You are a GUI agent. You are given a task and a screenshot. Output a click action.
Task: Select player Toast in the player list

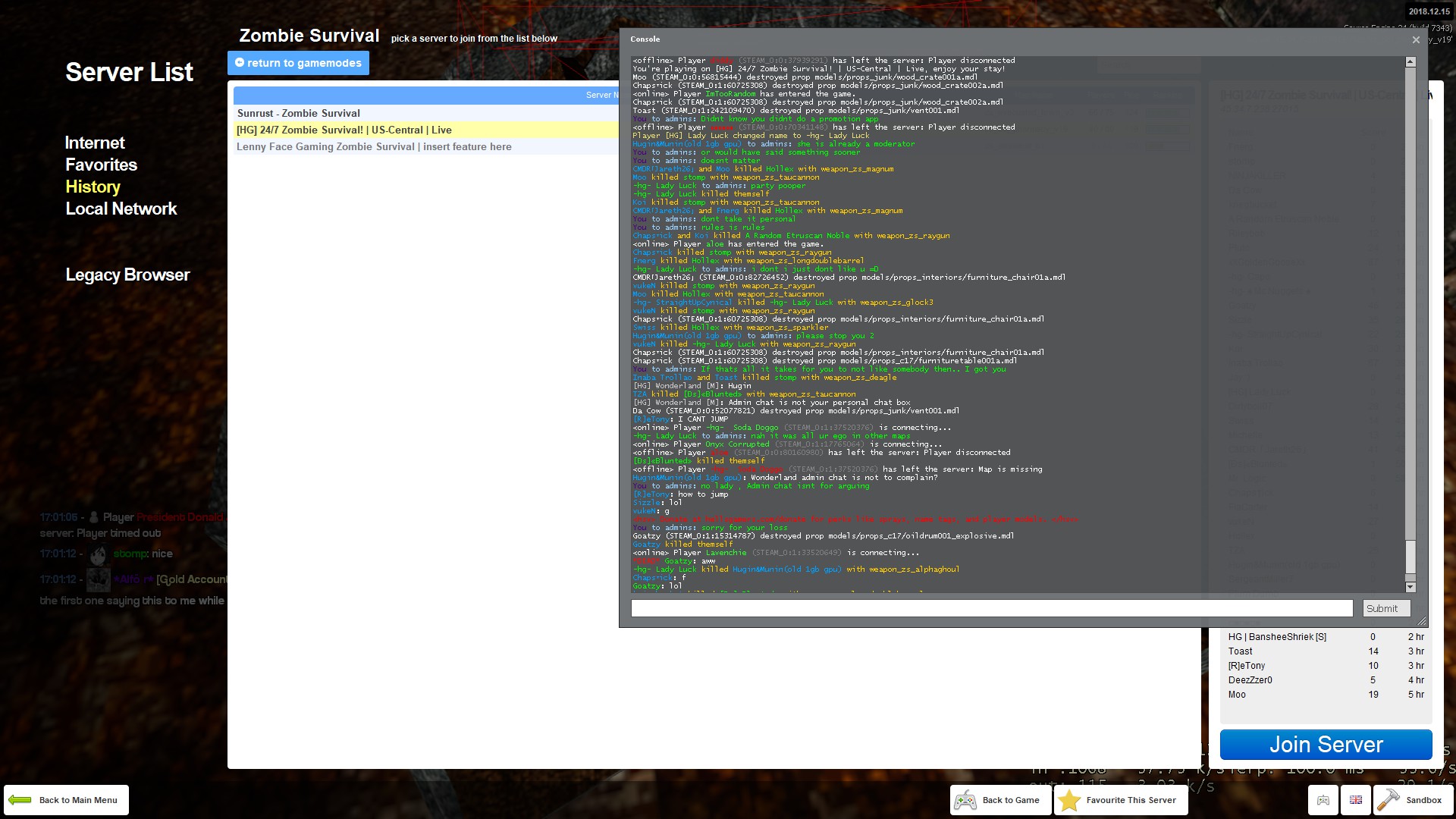coord(1326,651)
